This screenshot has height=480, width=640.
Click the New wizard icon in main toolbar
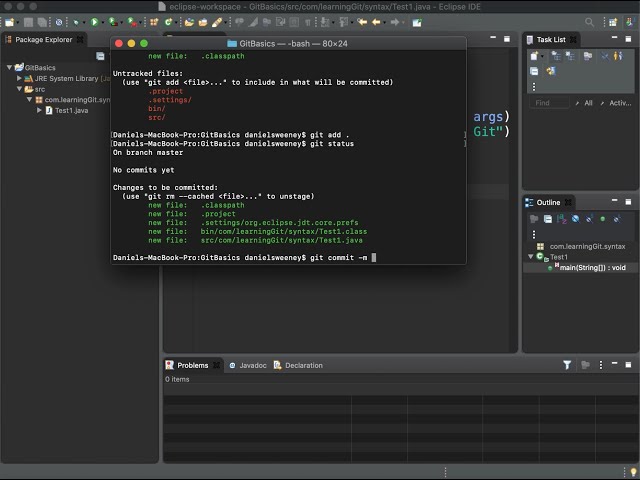[x=9, y=22]
